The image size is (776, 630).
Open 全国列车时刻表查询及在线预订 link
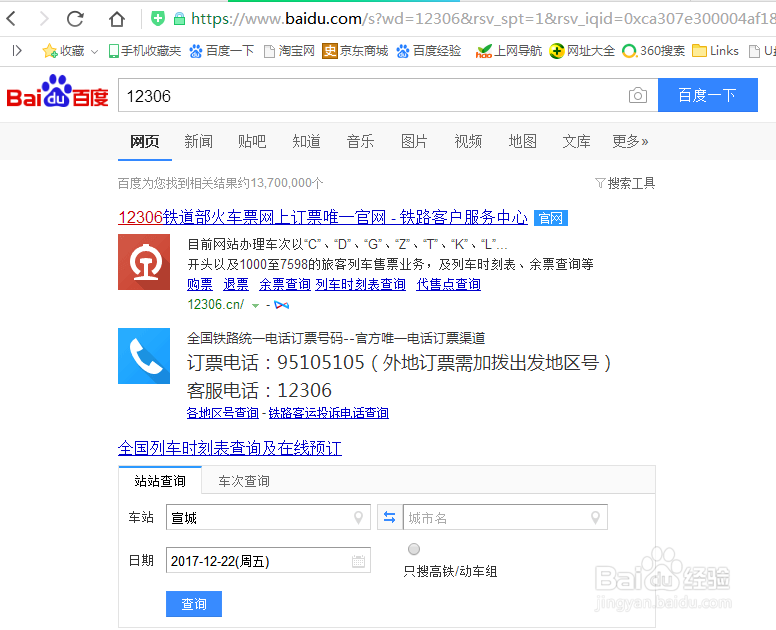(230, 448)
